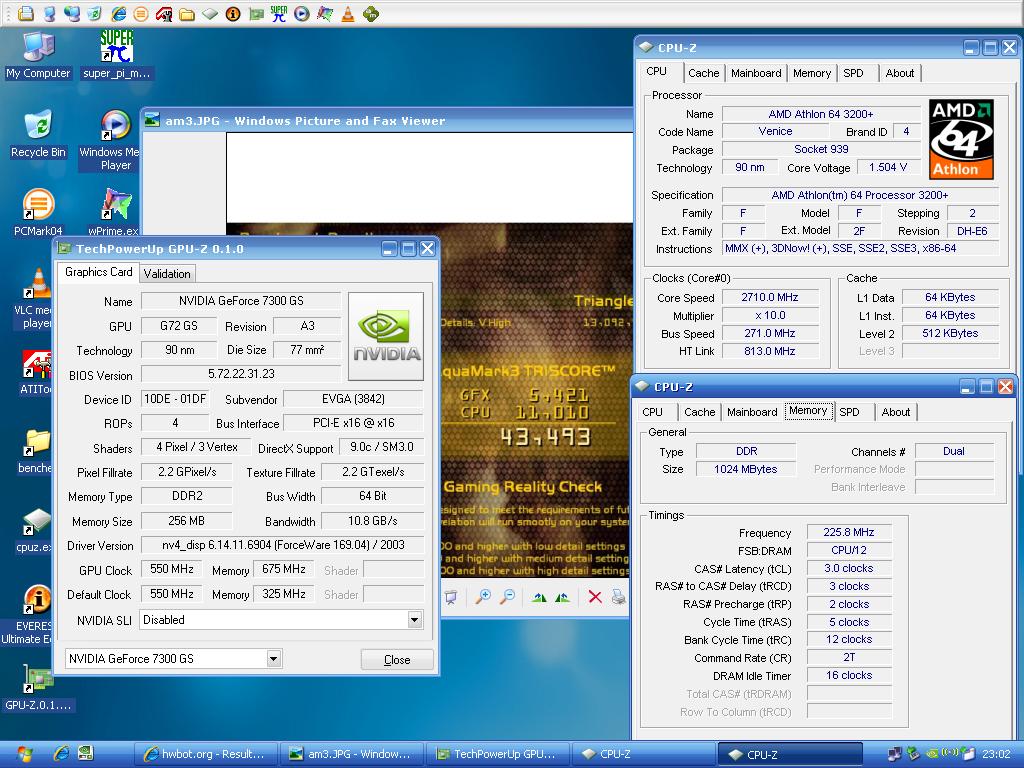Switch to Validation tab in GPU-Z

pyautogui.click(x=167, y=274)
